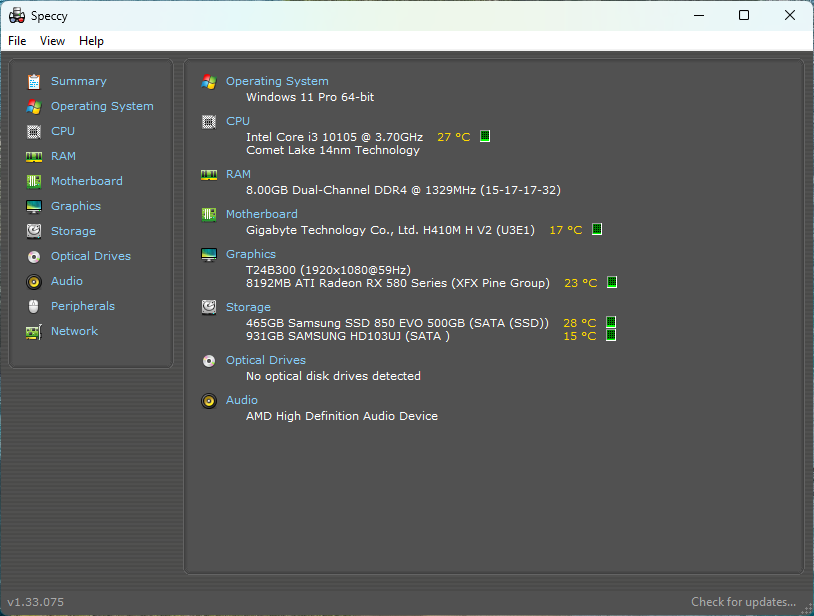Open the File menu
This screenshot has width=814, height=616.
point(17,41)
